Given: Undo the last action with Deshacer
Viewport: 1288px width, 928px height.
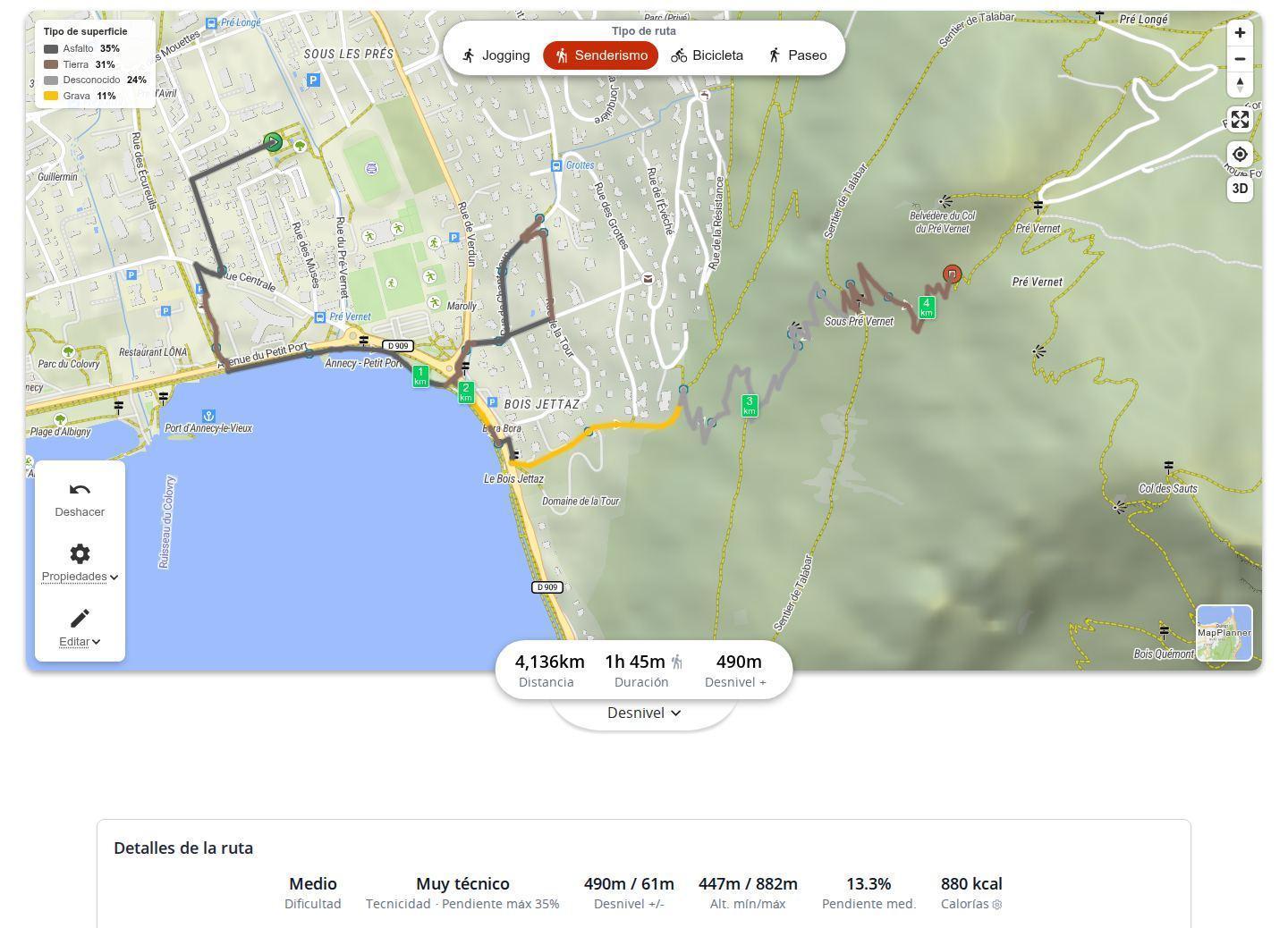Looking at the screenshot, I should 80,499.
